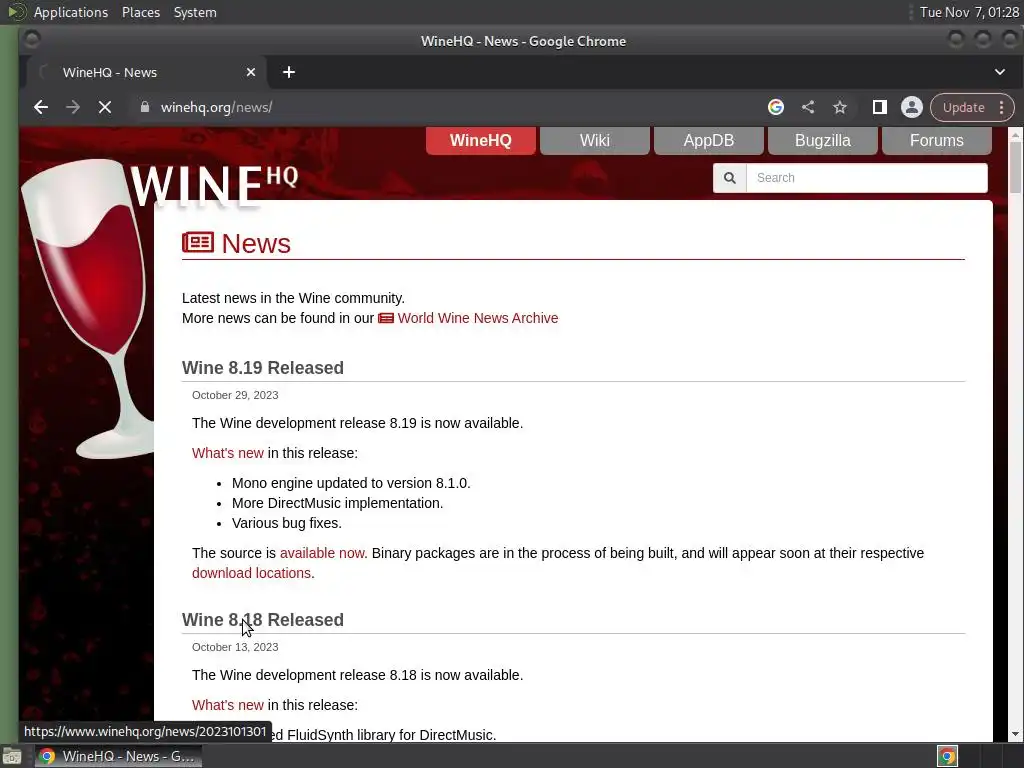Viewport: 1024px width, 768px height.
Task: Click the scrollbar down arrow
Action: (x=1015, y=734)
